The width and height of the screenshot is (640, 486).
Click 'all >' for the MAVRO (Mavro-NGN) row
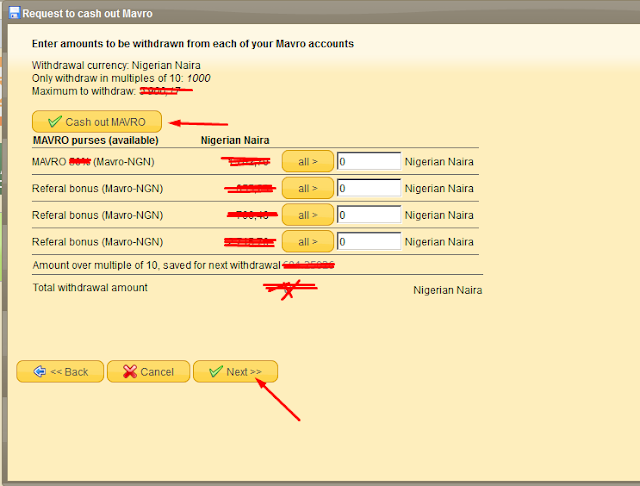coord(308,161)
